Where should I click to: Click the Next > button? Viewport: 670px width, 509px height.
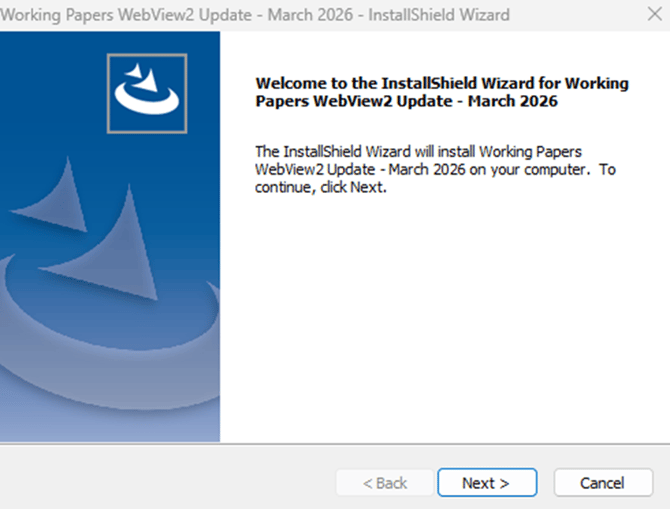pyautogui.click(x=486, y=483)
